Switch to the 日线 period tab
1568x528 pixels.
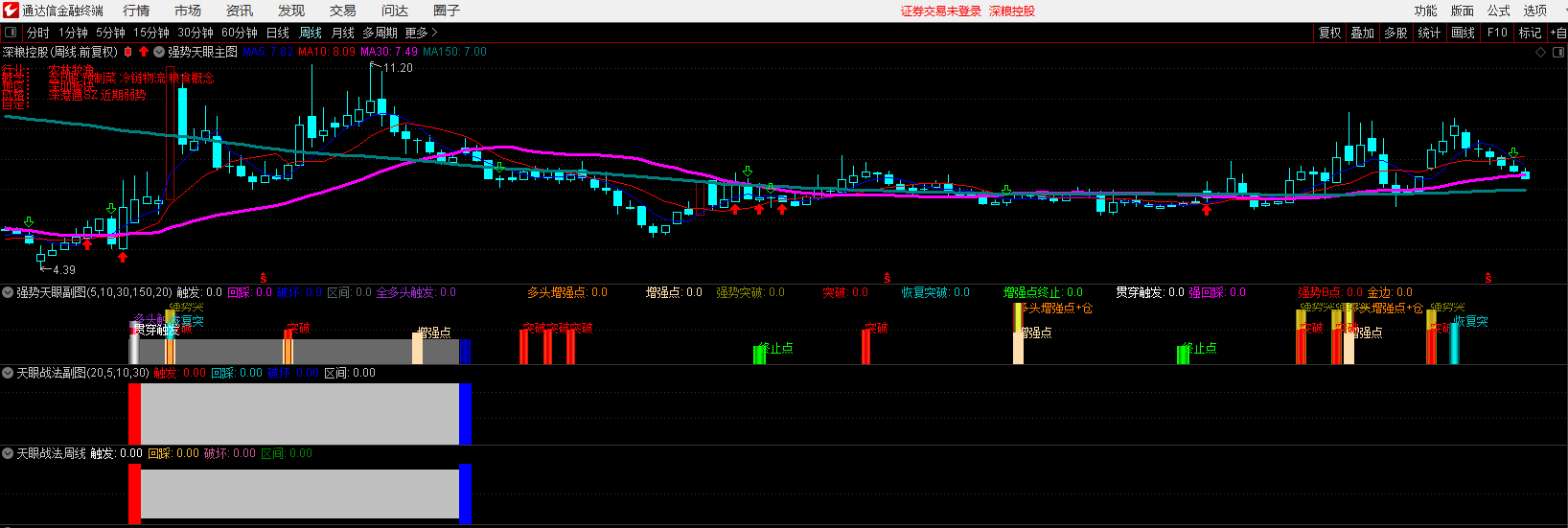pos(277,33)
